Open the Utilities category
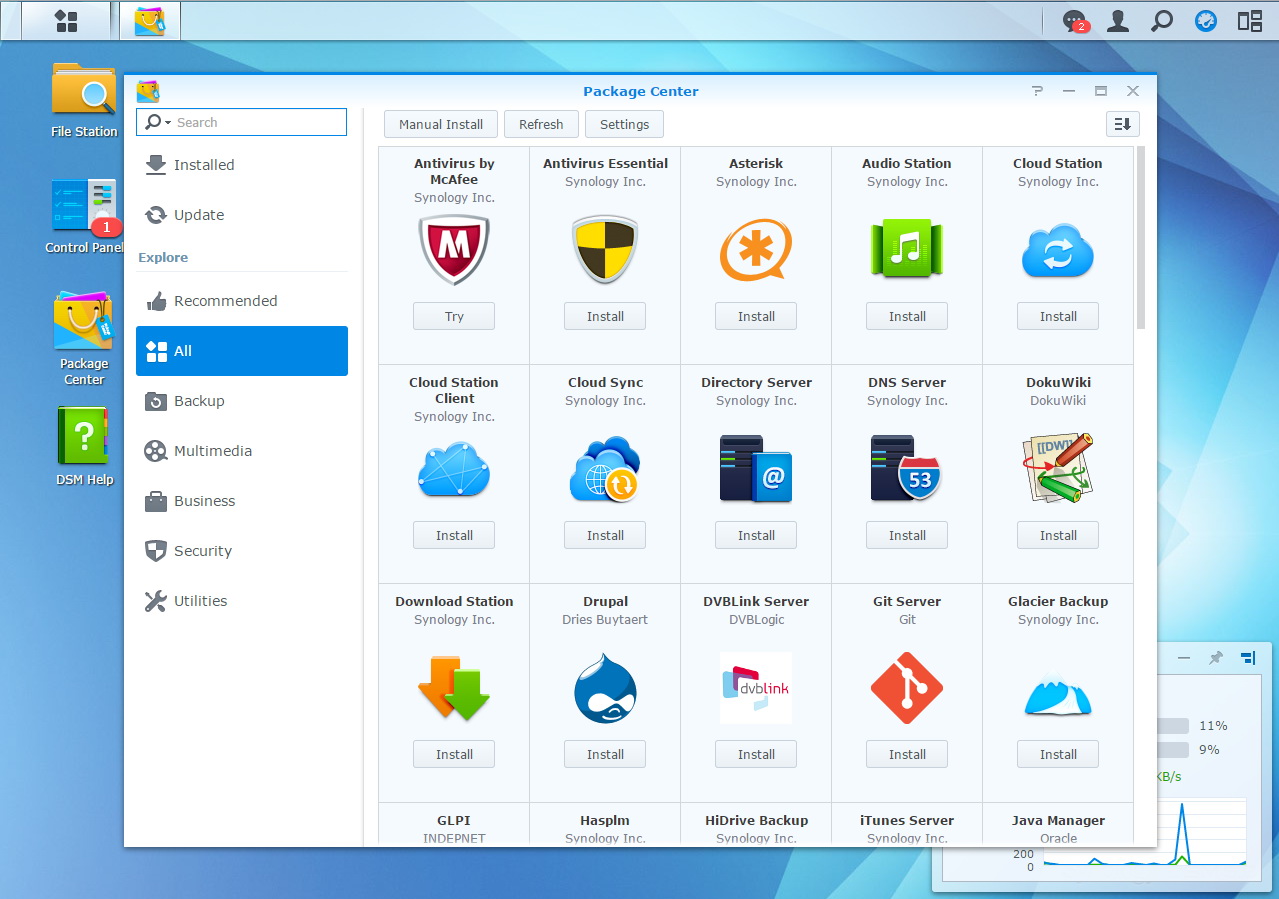Image resolution: width=1279 pixels, height=899 pixels. pos(242,601)
